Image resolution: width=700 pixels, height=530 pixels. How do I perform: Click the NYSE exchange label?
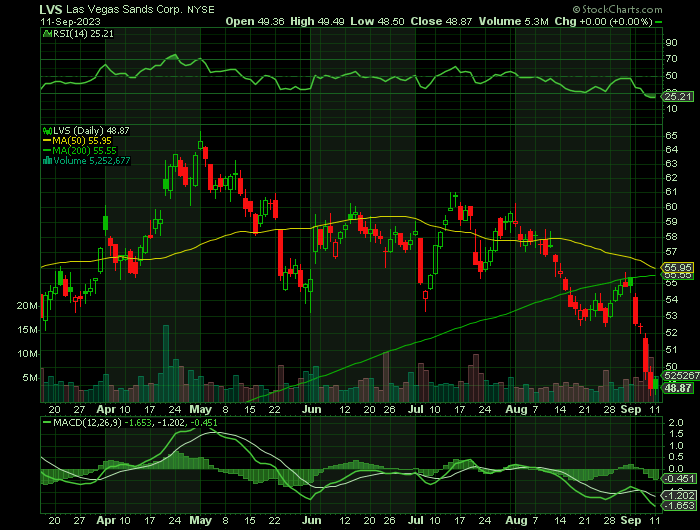tap(201, 10)
